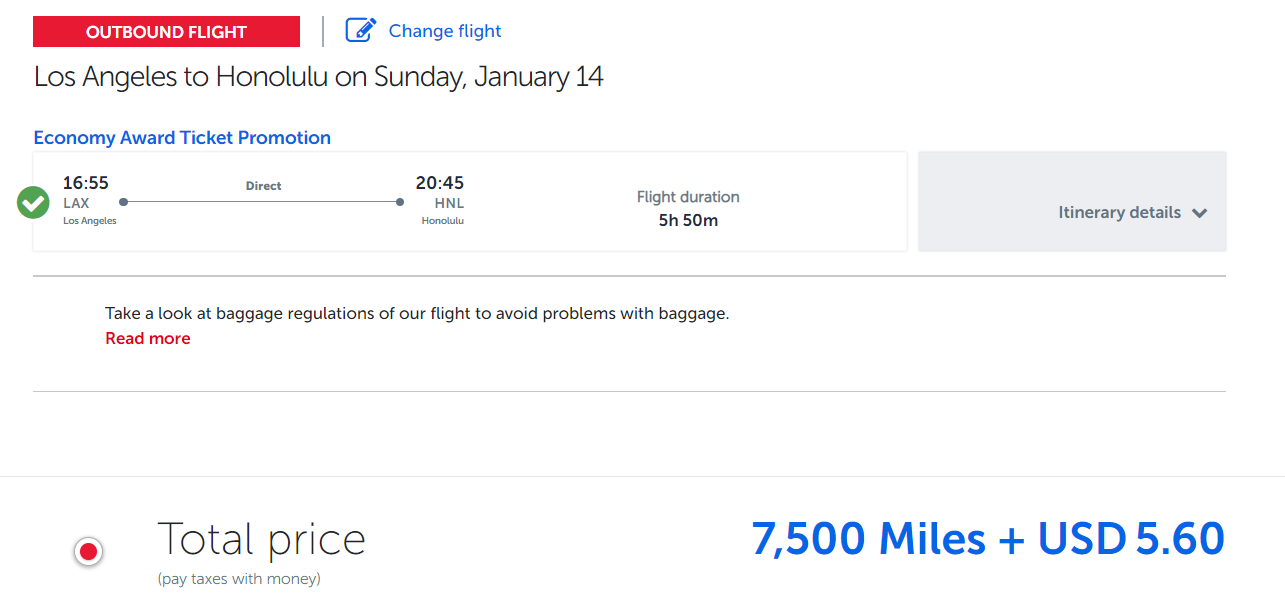Select the Economy Award Ticket Promotion fare
Image resolution: width=1285 pixels, height=601 pixels.
[x=182, y=137]
